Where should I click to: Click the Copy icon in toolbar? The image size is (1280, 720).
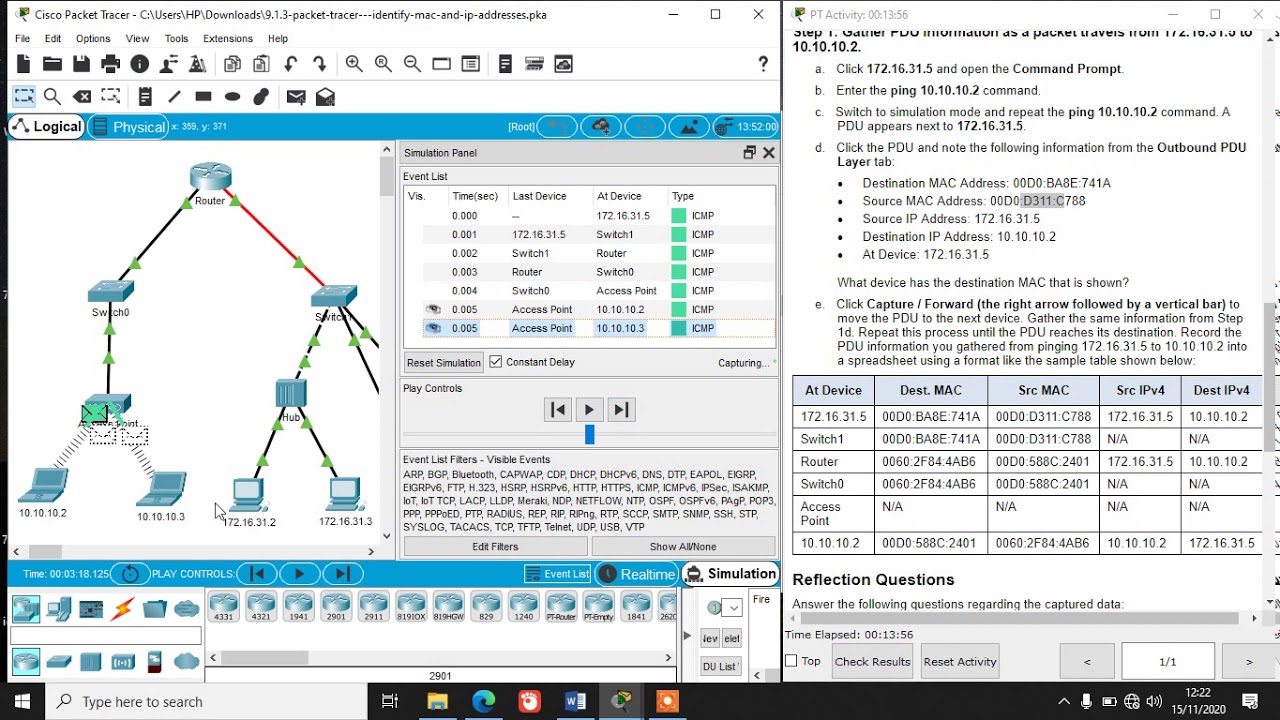[x=232, y=64]
